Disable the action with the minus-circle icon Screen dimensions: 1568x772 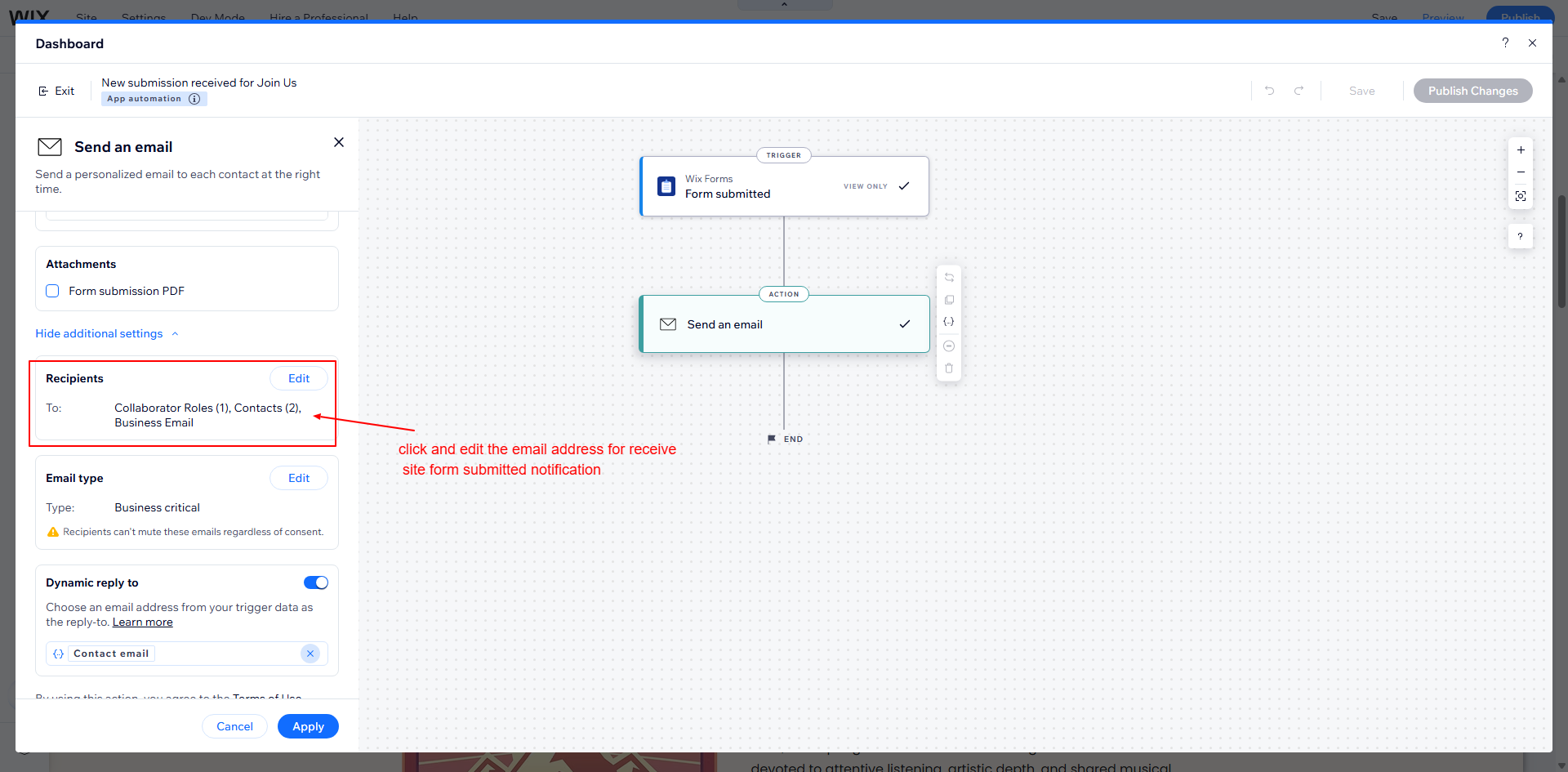pyautogui.click(x=949, y=346)
